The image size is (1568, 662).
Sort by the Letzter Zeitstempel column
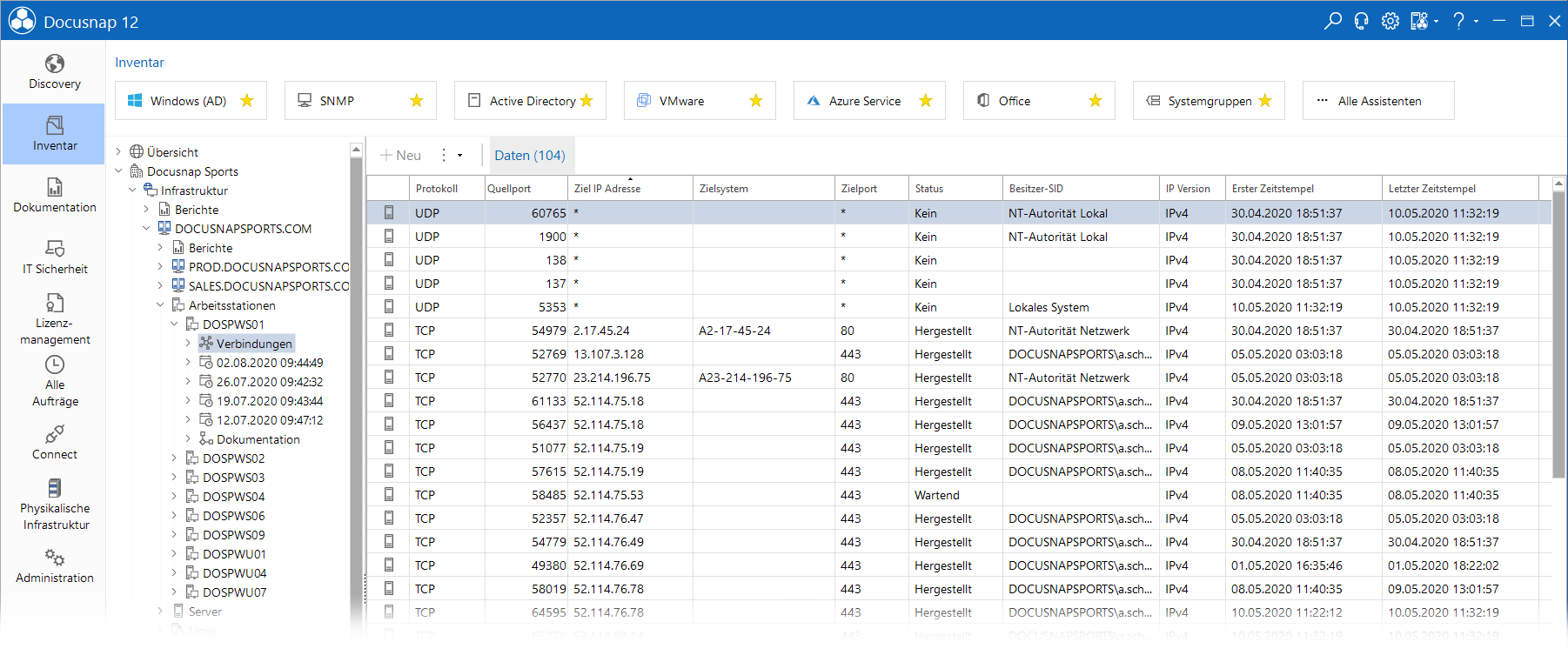pos(1459,189)
